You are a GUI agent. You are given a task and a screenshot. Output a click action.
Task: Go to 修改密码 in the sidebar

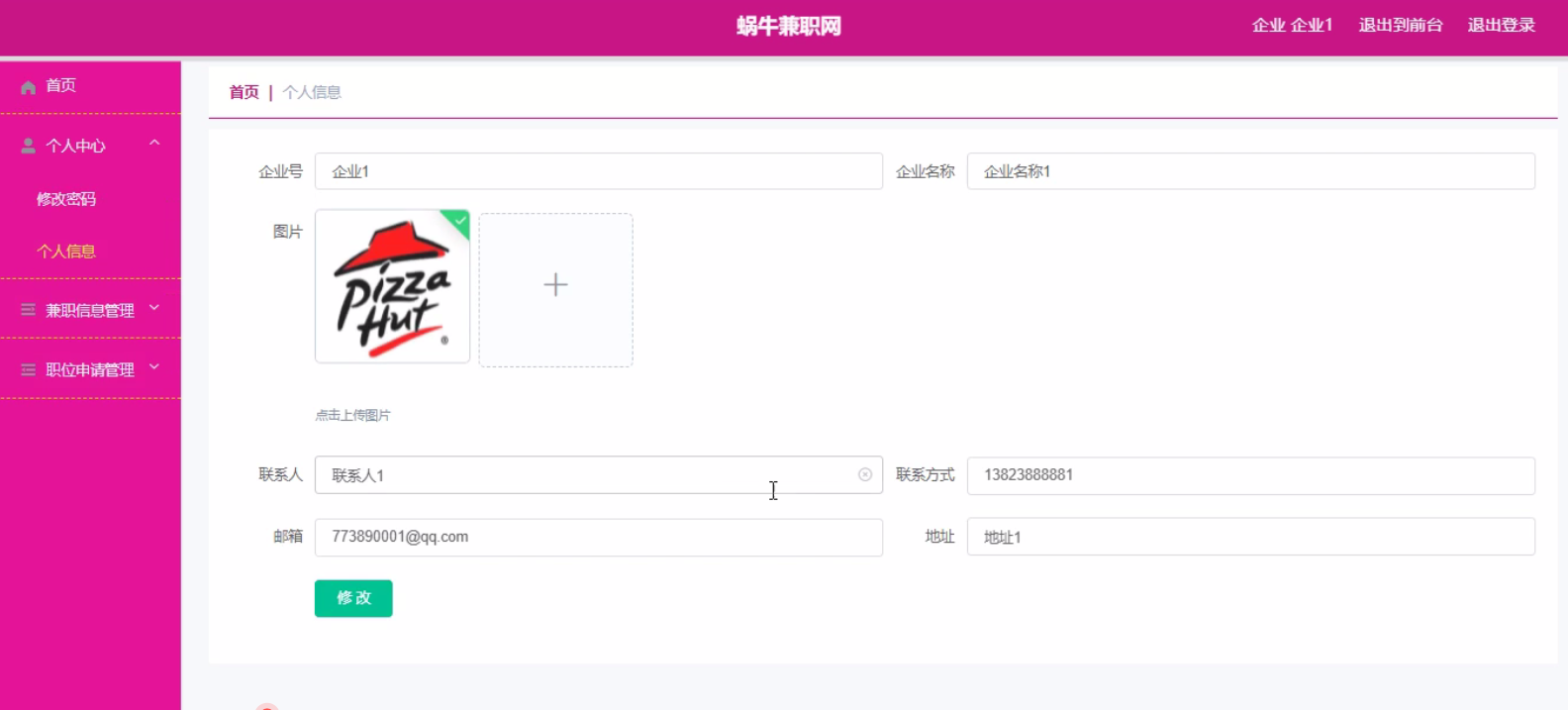[66, 199]
